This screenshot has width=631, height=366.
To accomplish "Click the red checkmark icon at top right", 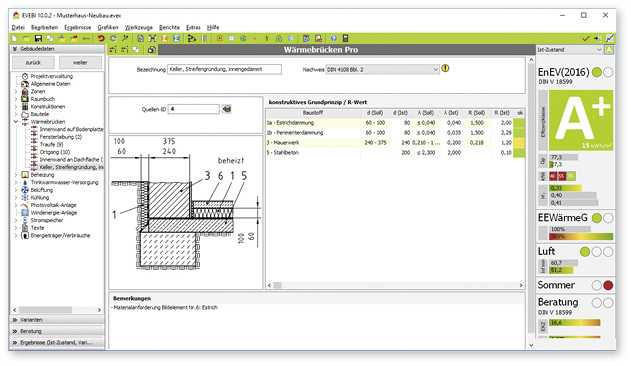I will tap(586, 39).
